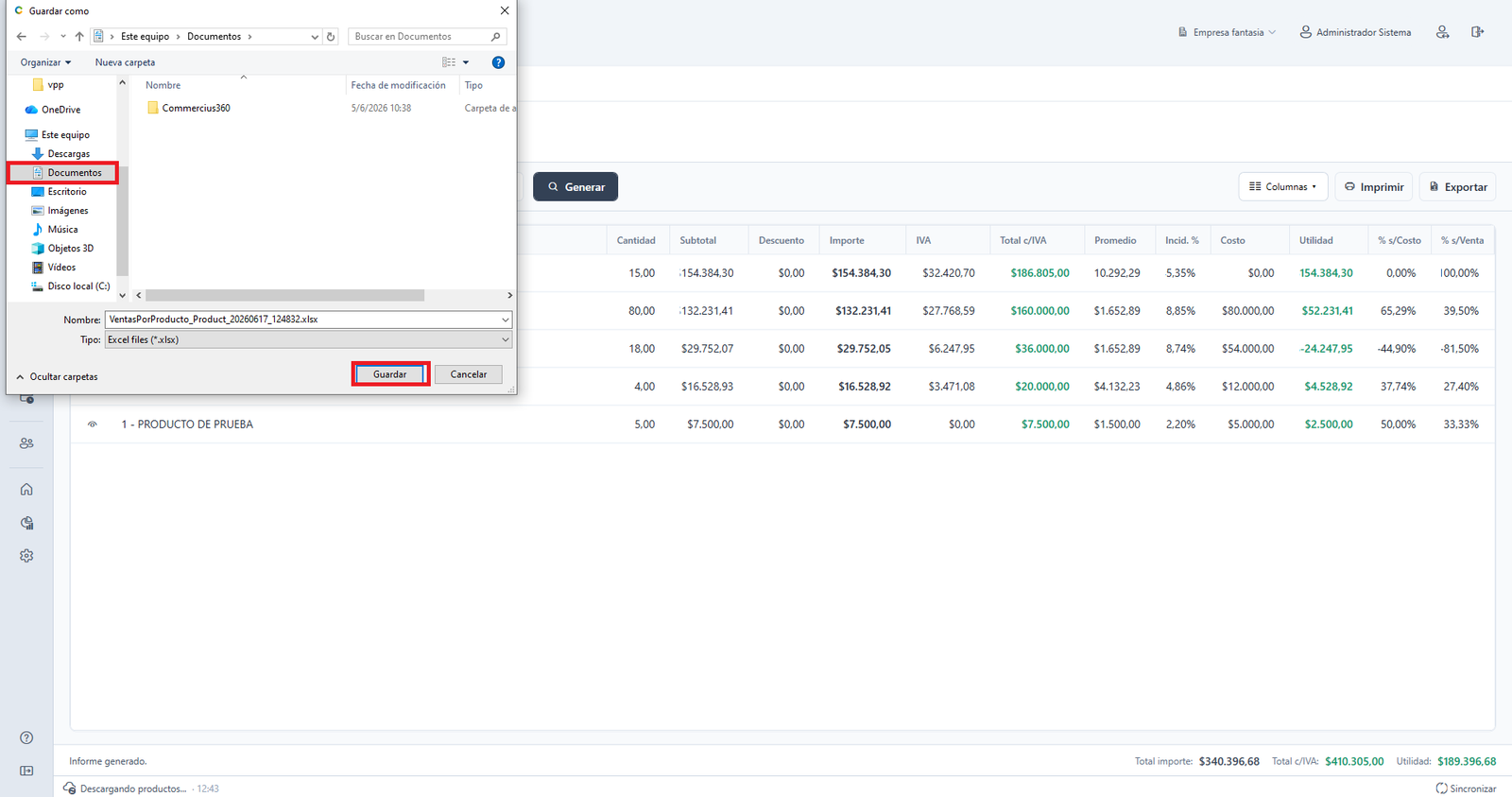Open the recent locations dropdown chevron

click(62, 37)
